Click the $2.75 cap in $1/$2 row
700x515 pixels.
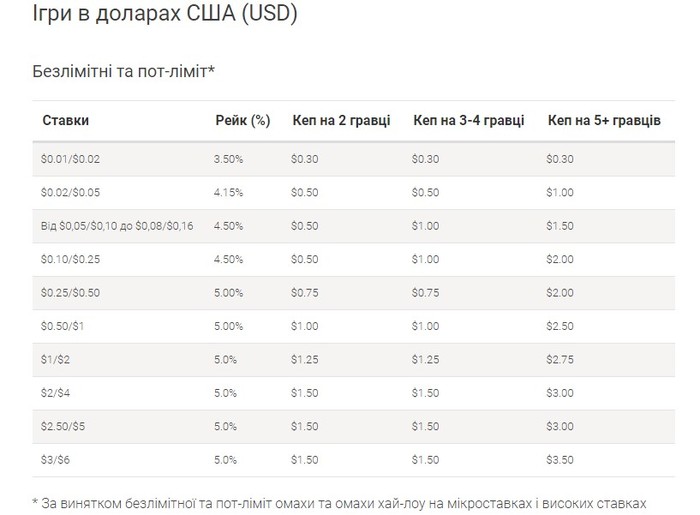[560, 360]
